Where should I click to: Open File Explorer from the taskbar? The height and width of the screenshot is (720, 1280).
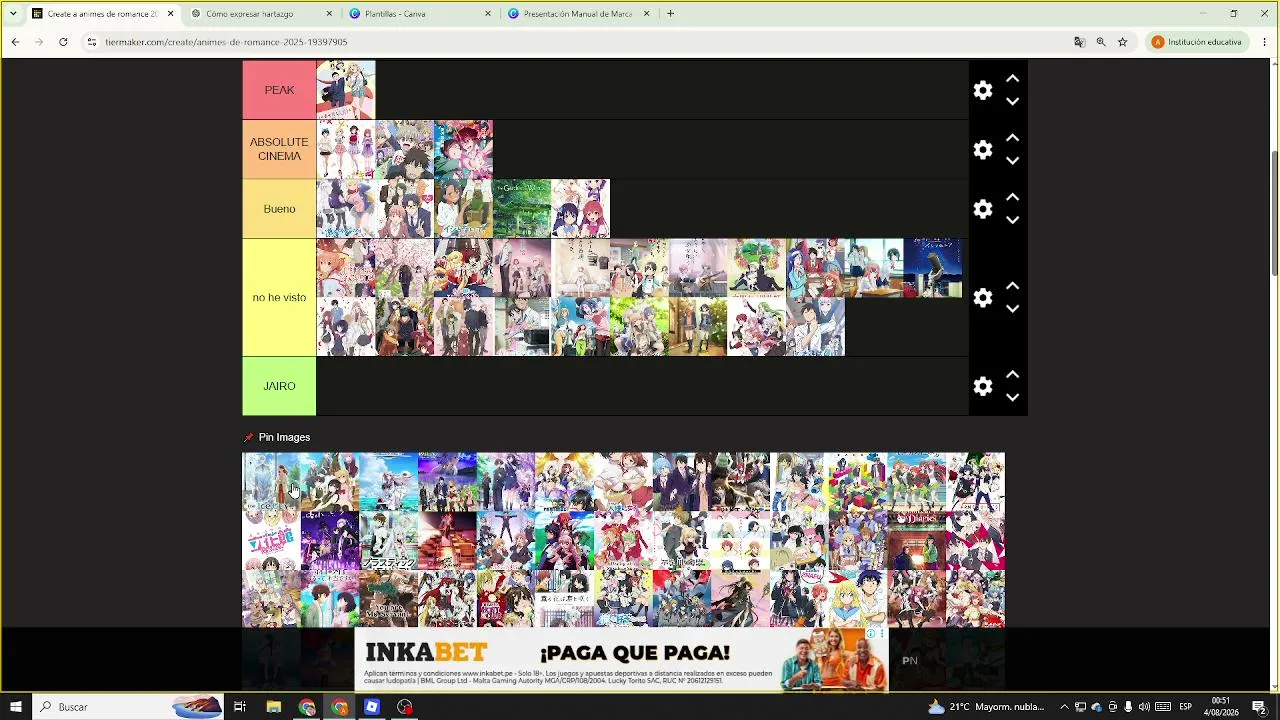click(x=273, y=707)
